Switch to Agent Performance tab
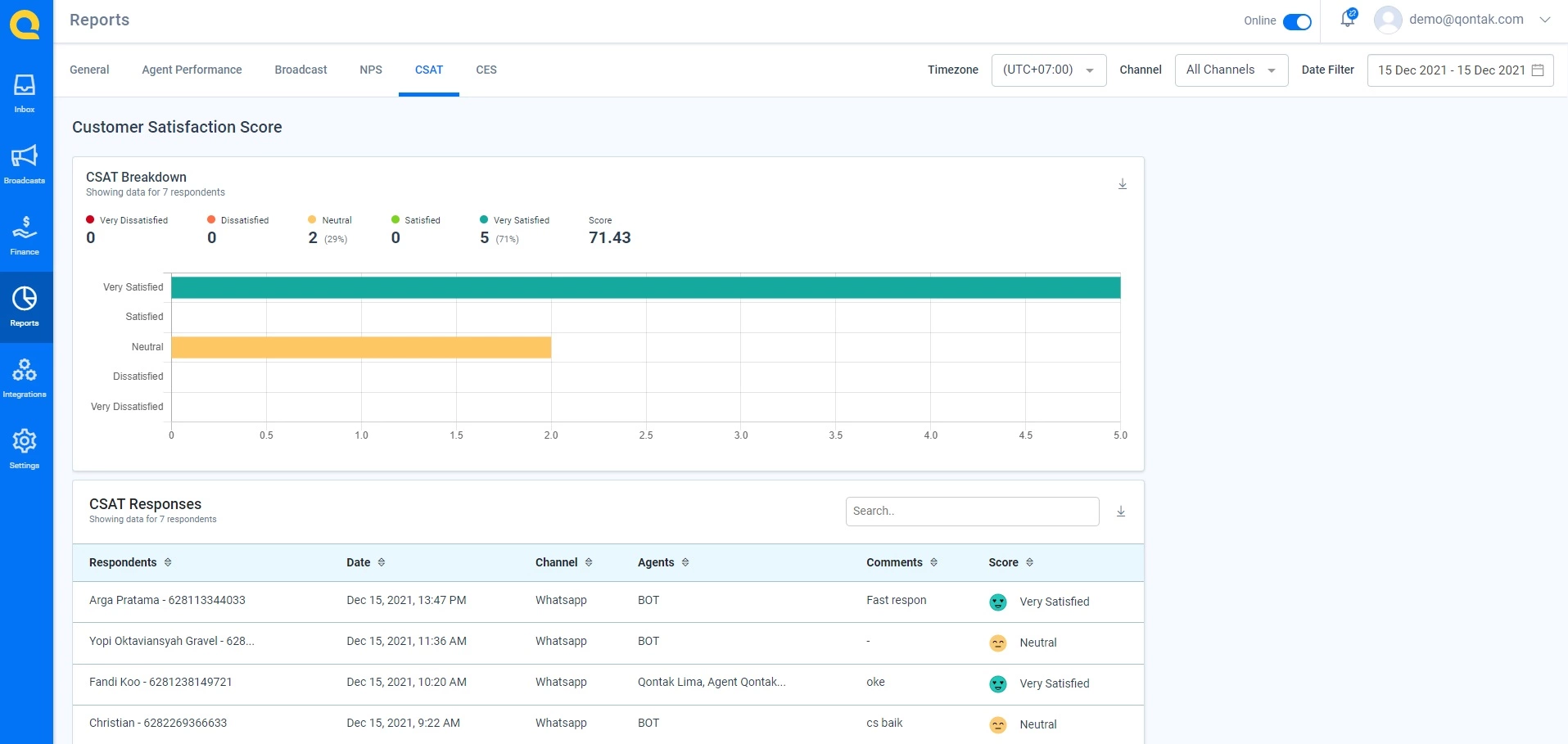Viewport: 1568px width, 744px height. [x=192, y=70]
